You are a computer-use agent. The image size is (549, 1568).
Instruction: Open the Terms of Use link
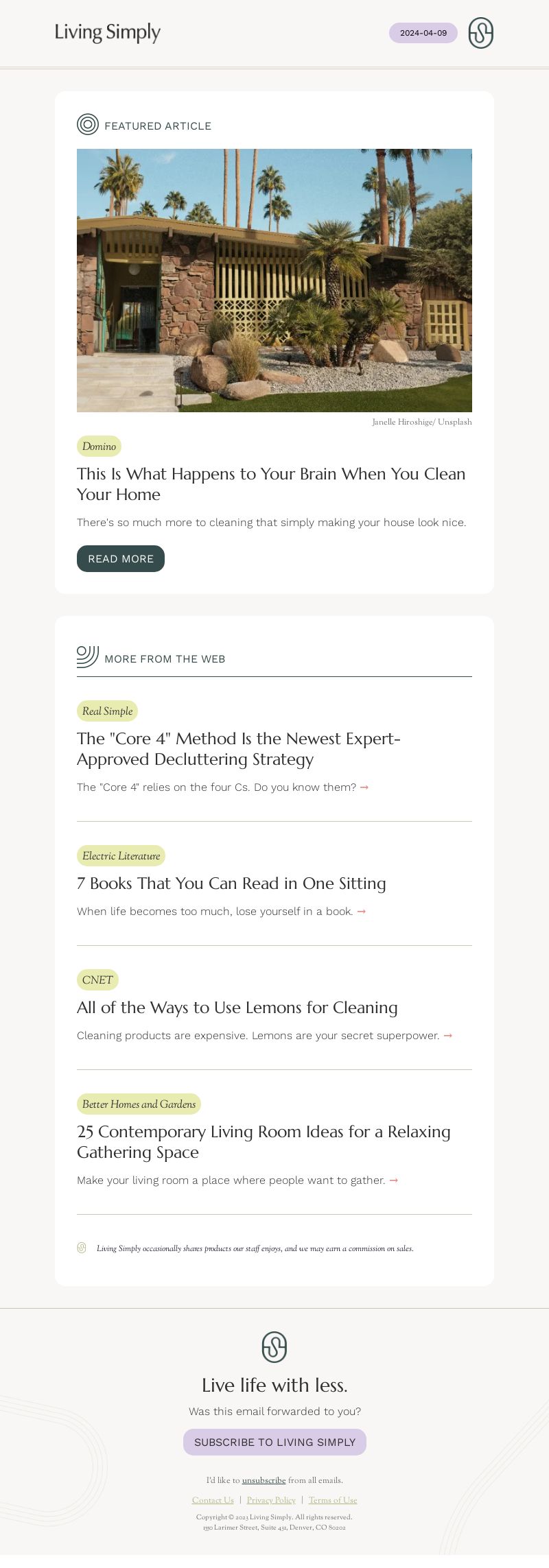click(333, 1500)
